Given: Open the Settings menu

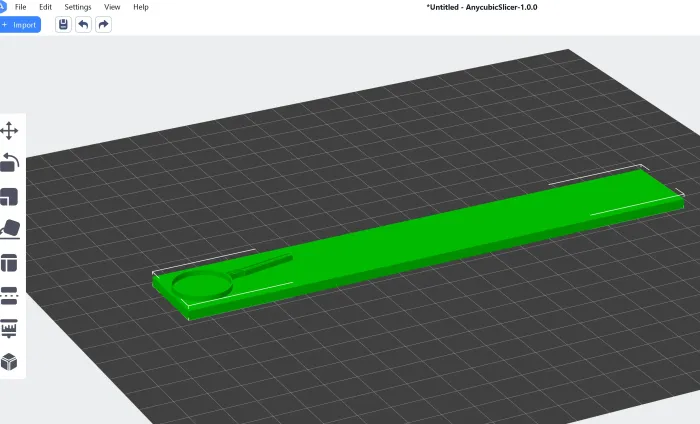Looking at the screenshot, I should pos(78,7).
